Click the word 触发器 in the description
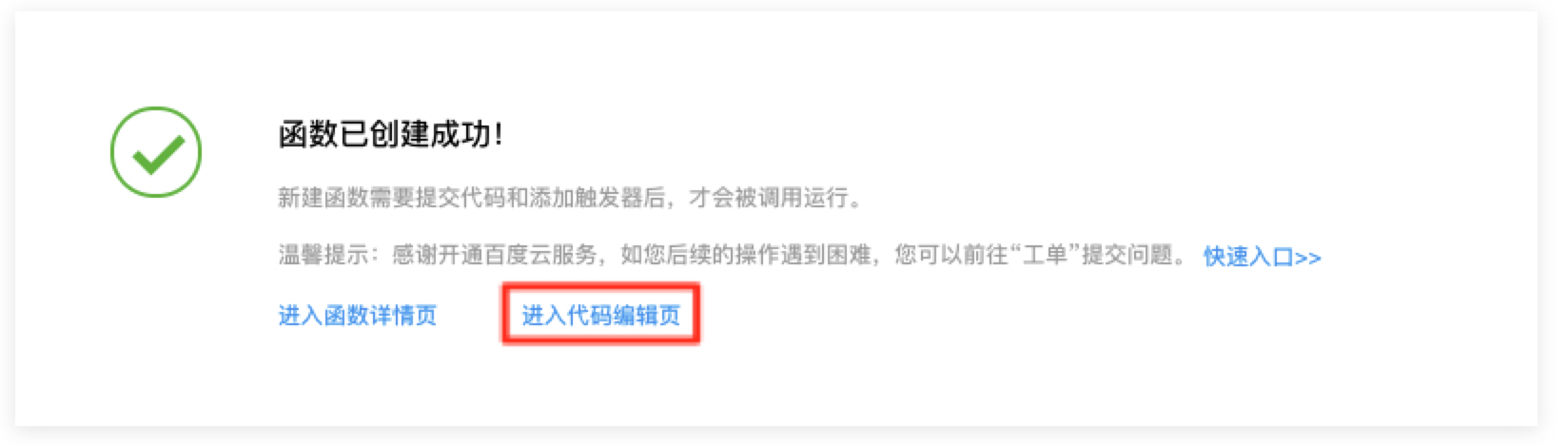Image resolution: width=1568 pixels, height=445 pixels. click(609, 198)
